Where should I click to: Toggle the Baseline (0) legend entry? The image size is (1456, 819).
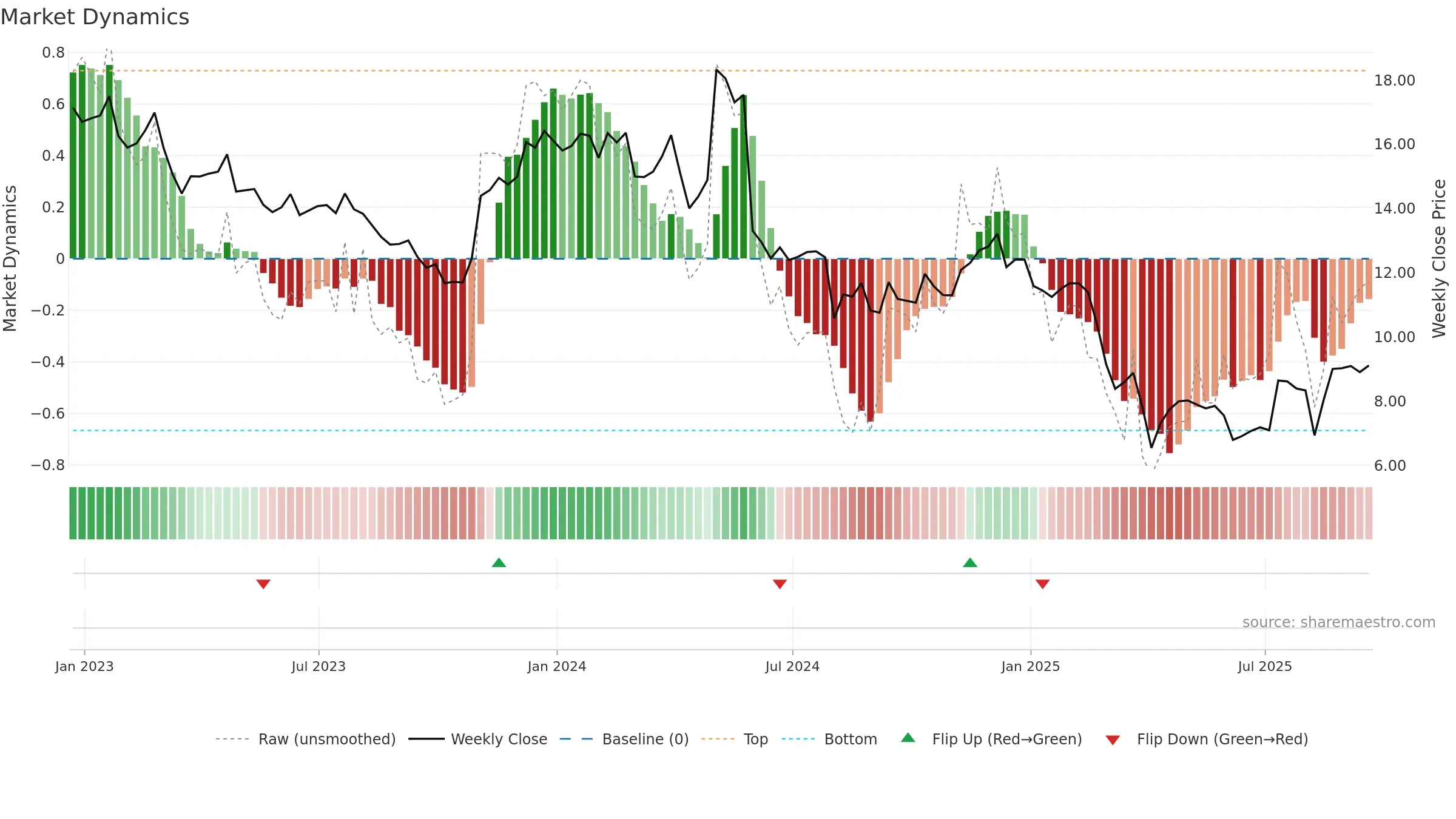[x=624, y=739]
